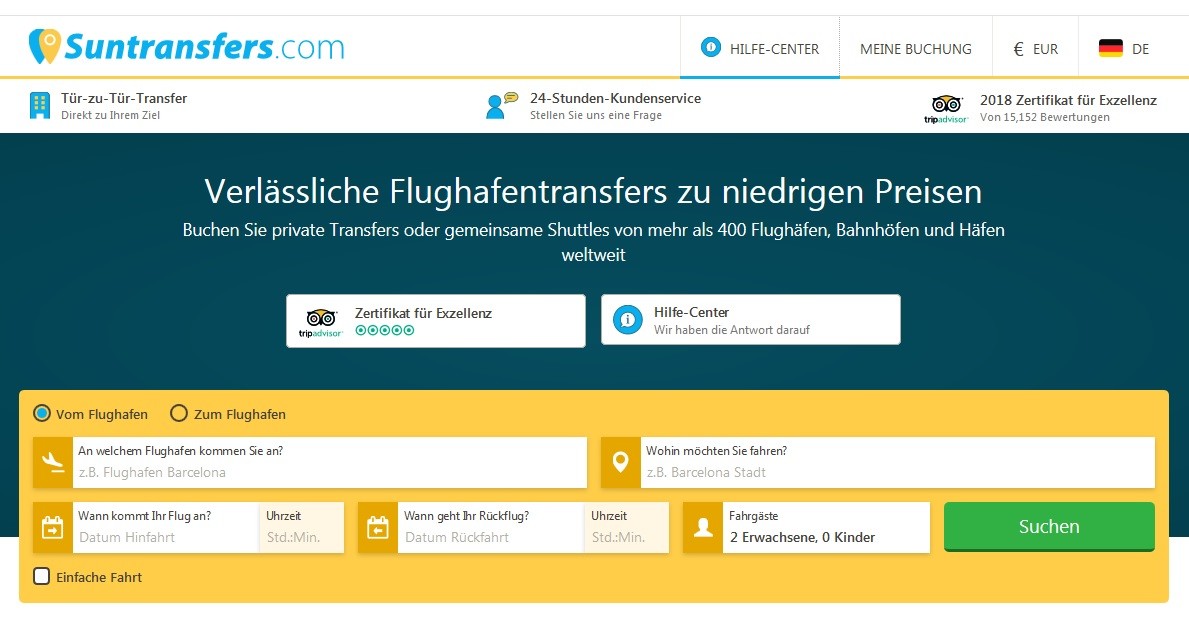Click the 24-Stunden-Kundenservice person icon
1189x618 pixels.
[500, 105]
